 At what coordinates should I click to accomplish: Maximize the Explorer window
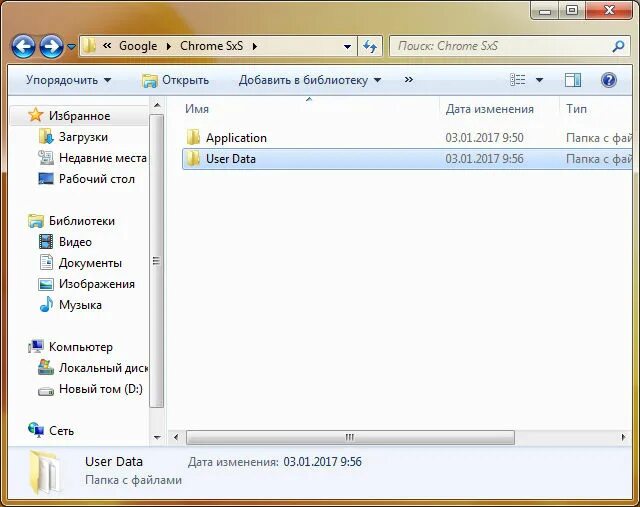pos(572,11)
